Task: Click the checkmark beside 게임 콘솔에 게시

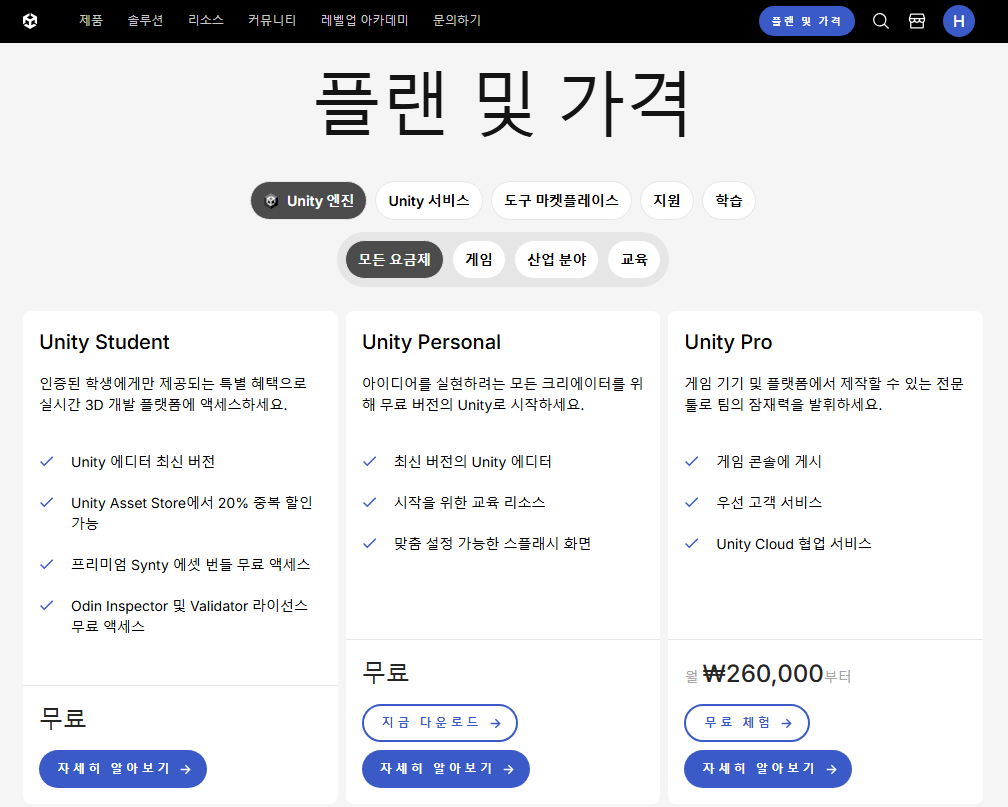Action: coord(692,462)
